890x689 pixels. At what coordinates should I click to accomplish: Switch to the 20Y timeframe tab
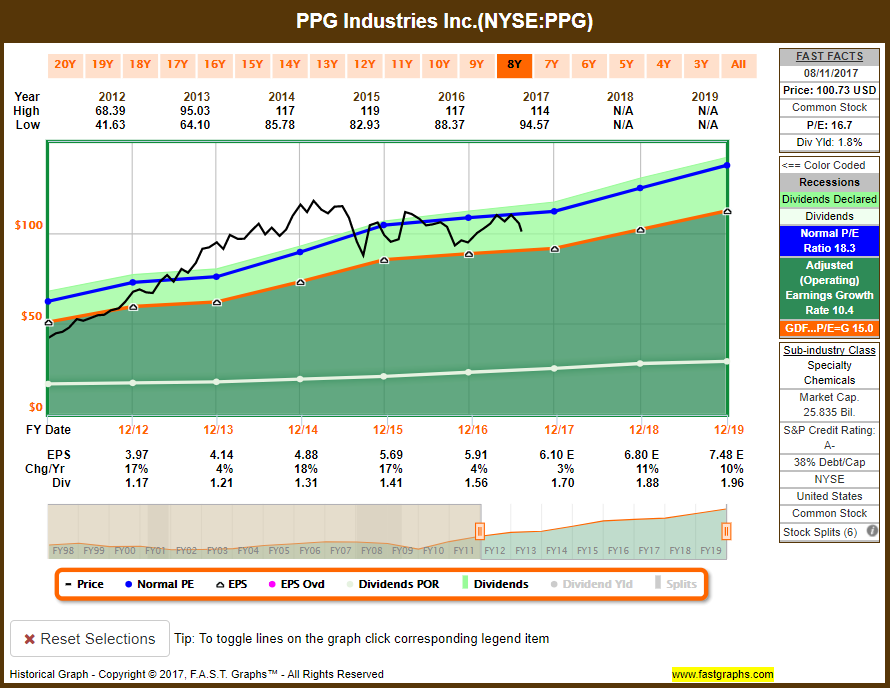click(x=65, y=64)
